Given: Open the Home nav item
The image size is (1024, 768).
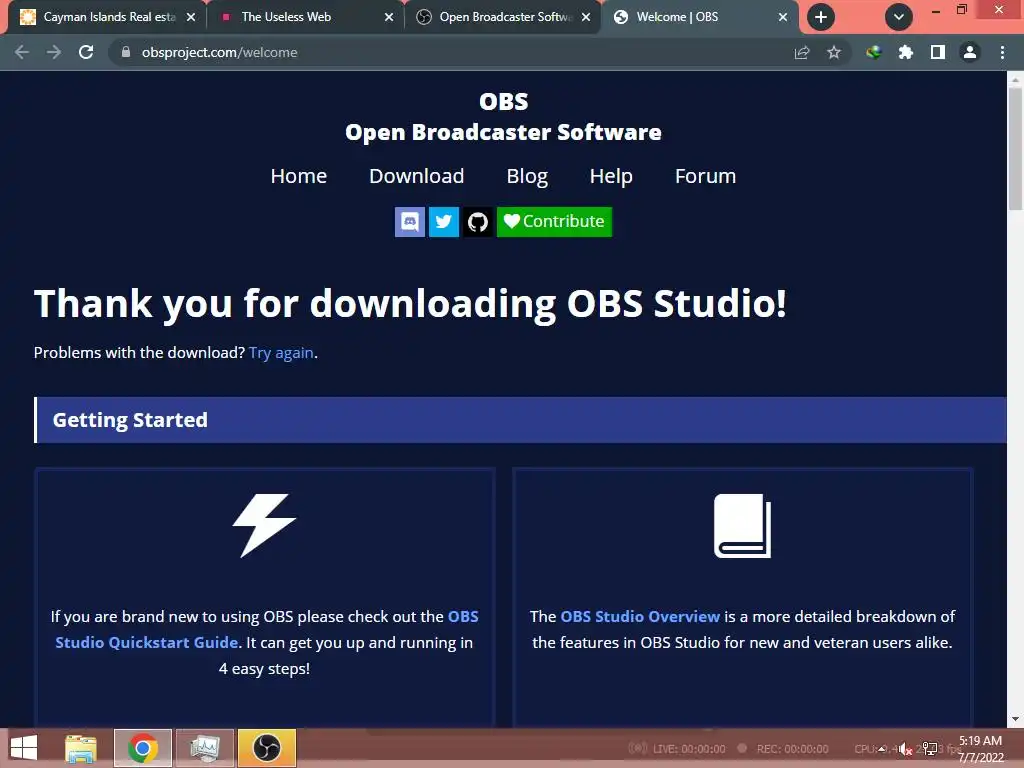Looking at the screenshot, I should tap(298, 176).
